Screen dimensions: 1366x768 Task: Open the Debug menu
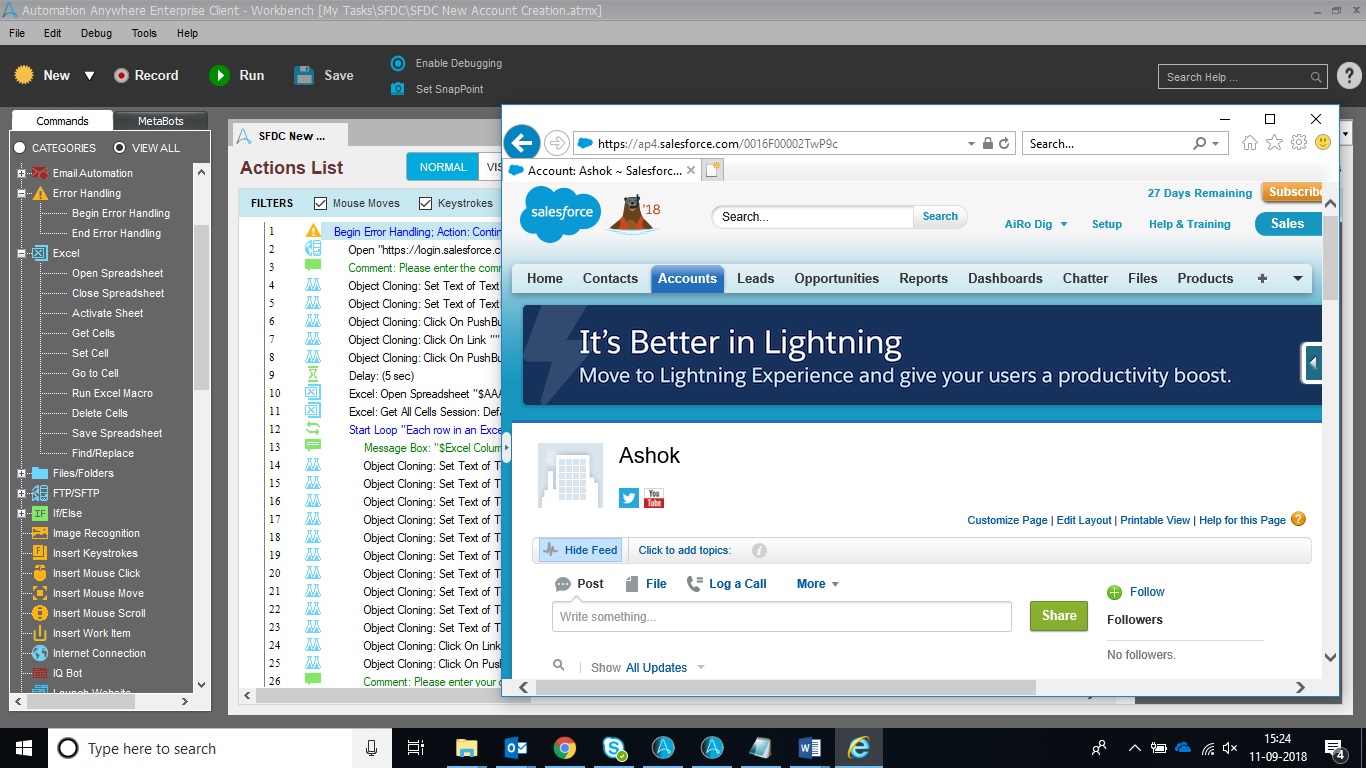pos(96,33)
